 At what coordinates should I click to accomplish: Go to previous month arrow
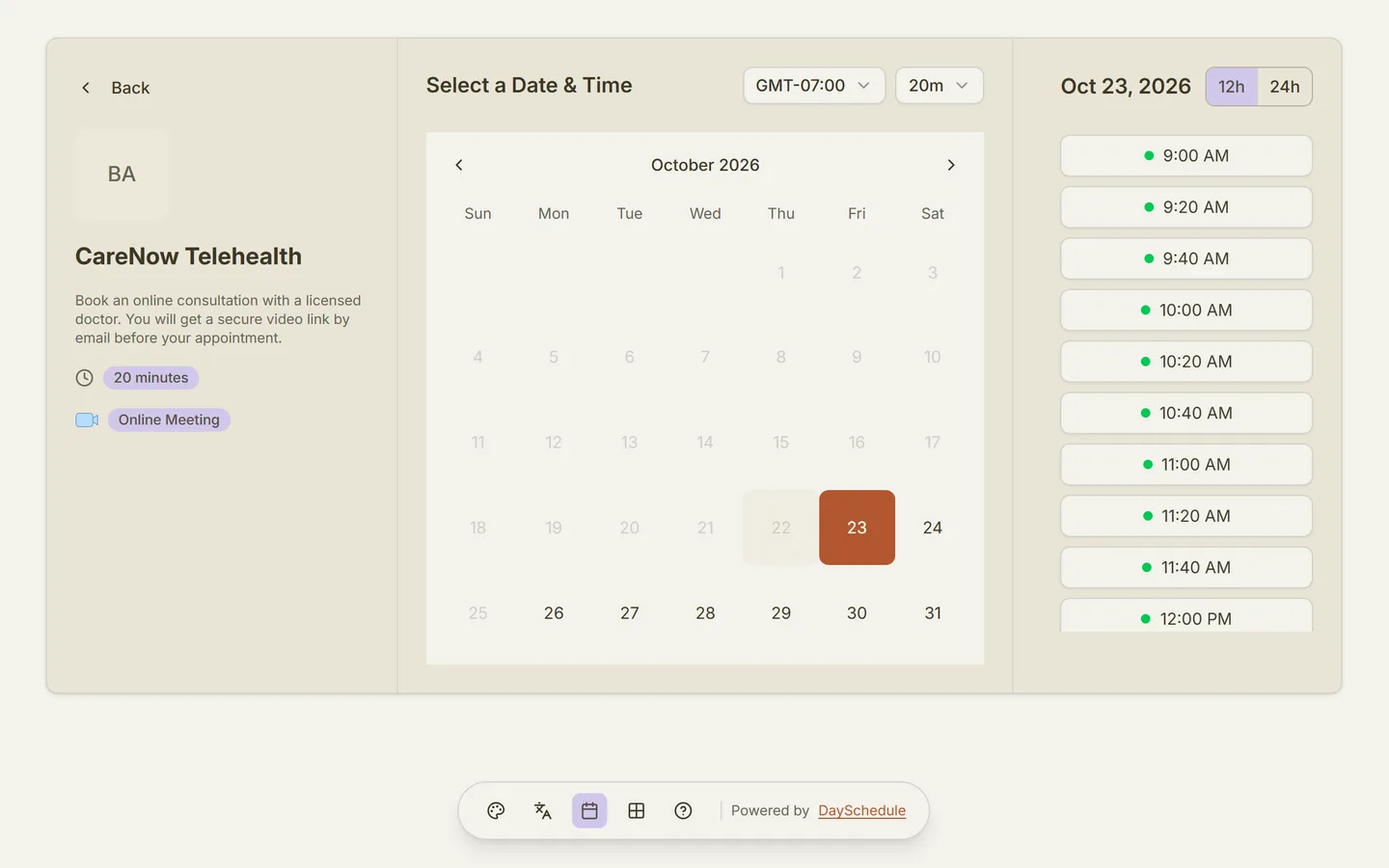[459, 165]
